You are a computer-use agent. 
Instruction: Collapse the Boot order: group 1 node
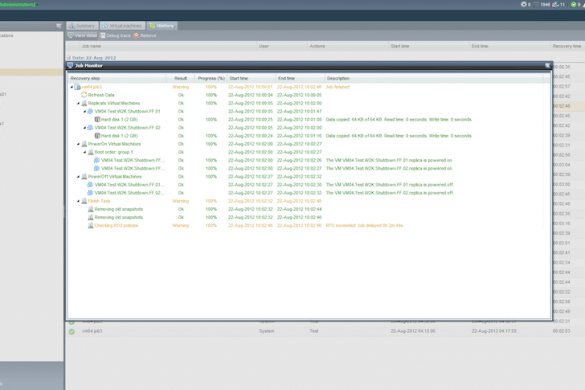(85, 152)
